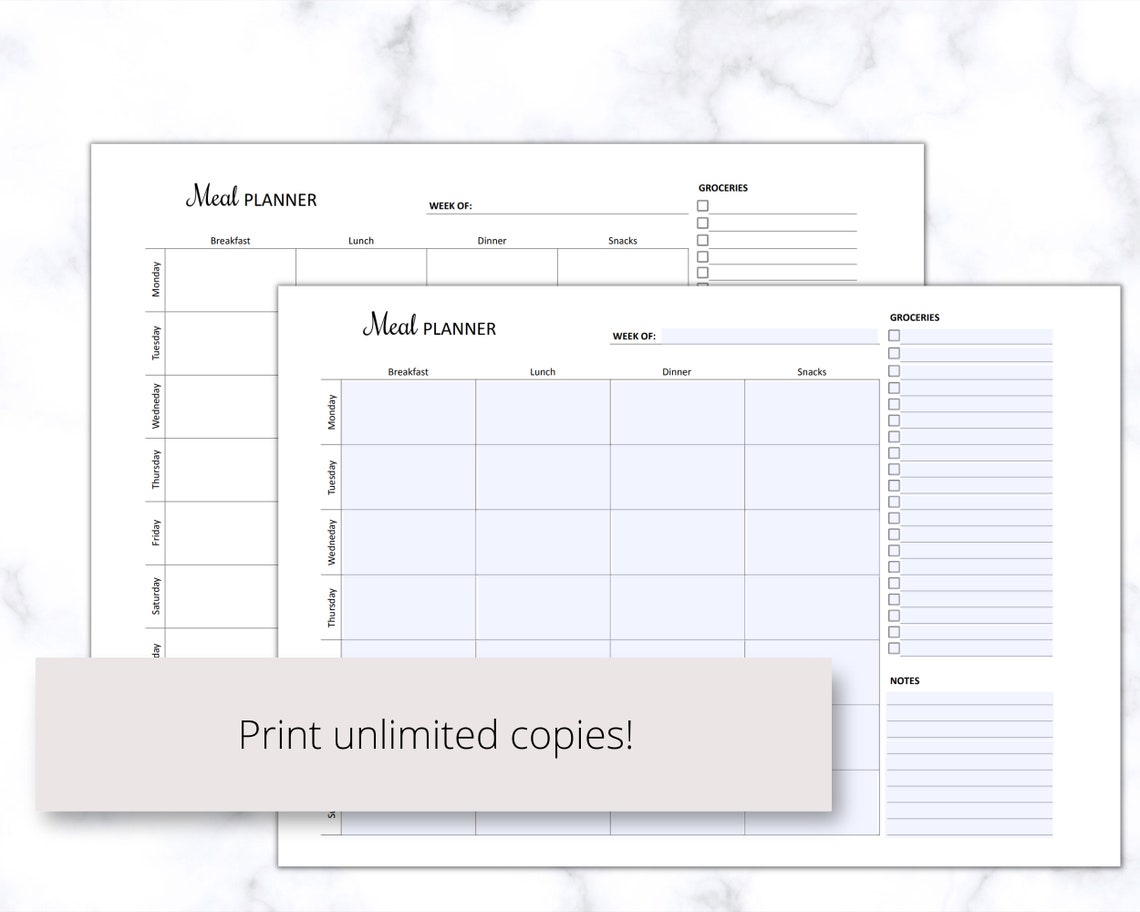
Task: Check the top grocery checkbox on back planner
Action: click(x=893, y=335)
